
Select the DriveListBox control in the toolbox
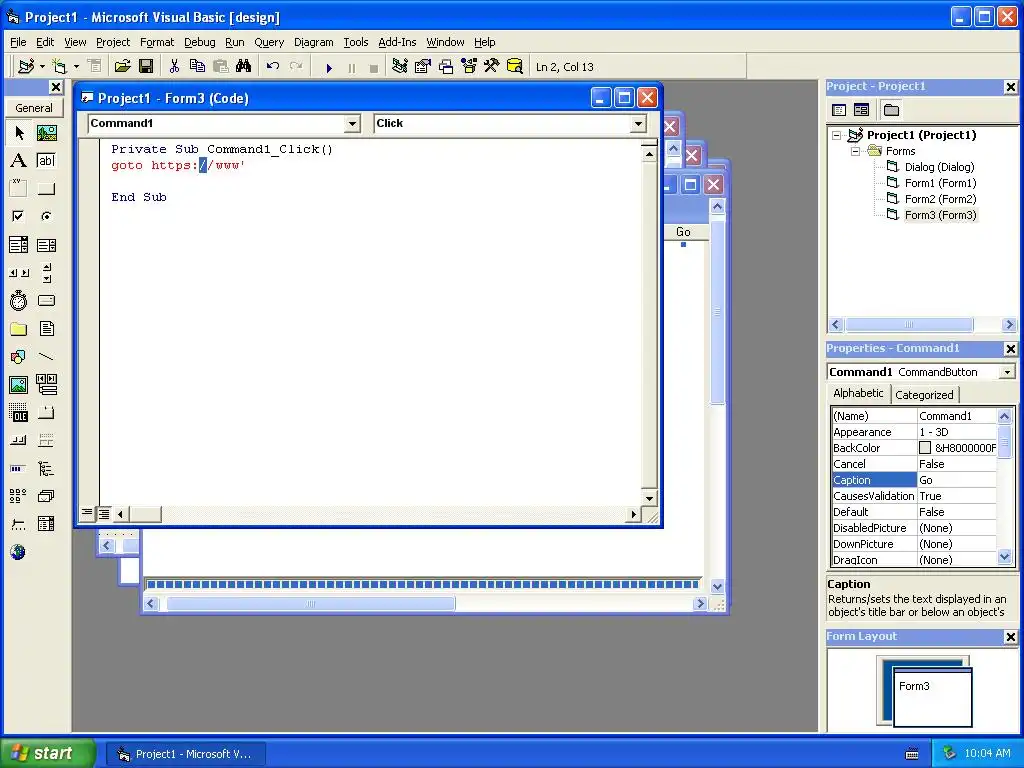pyautogui.click(x=46, y=300)
